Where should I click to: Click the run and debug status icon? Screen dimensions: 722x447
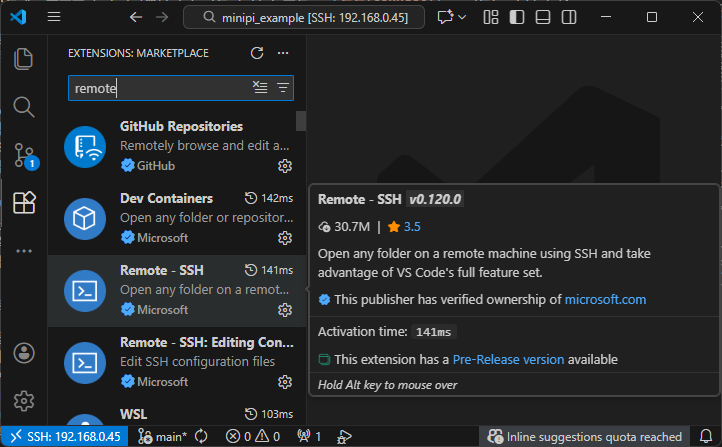click(x=344, y=436)
